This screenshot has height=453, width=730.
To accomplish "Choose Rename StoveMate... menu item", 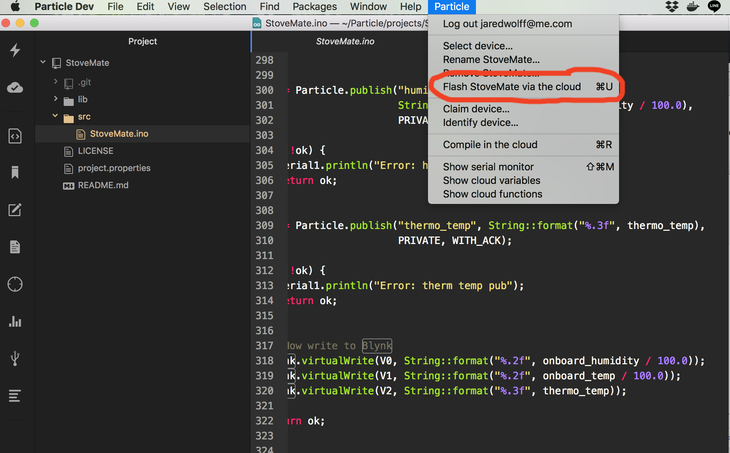I will (x=523, y=60).
